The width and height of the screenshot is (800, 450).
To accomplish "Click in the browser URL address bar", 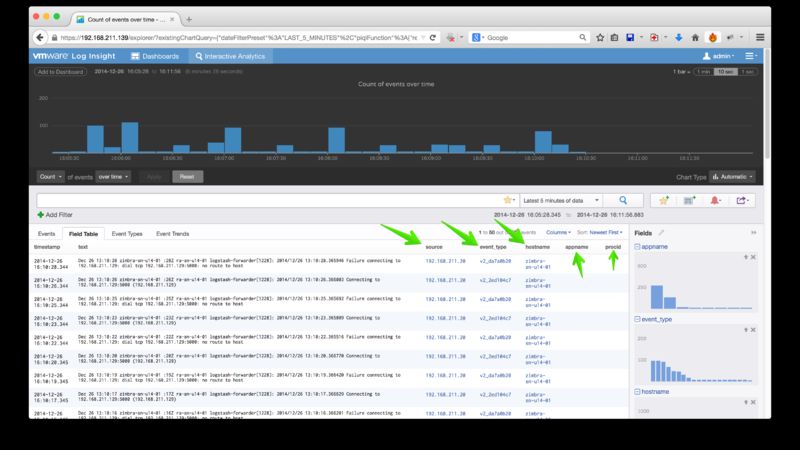I will point(240,37).
